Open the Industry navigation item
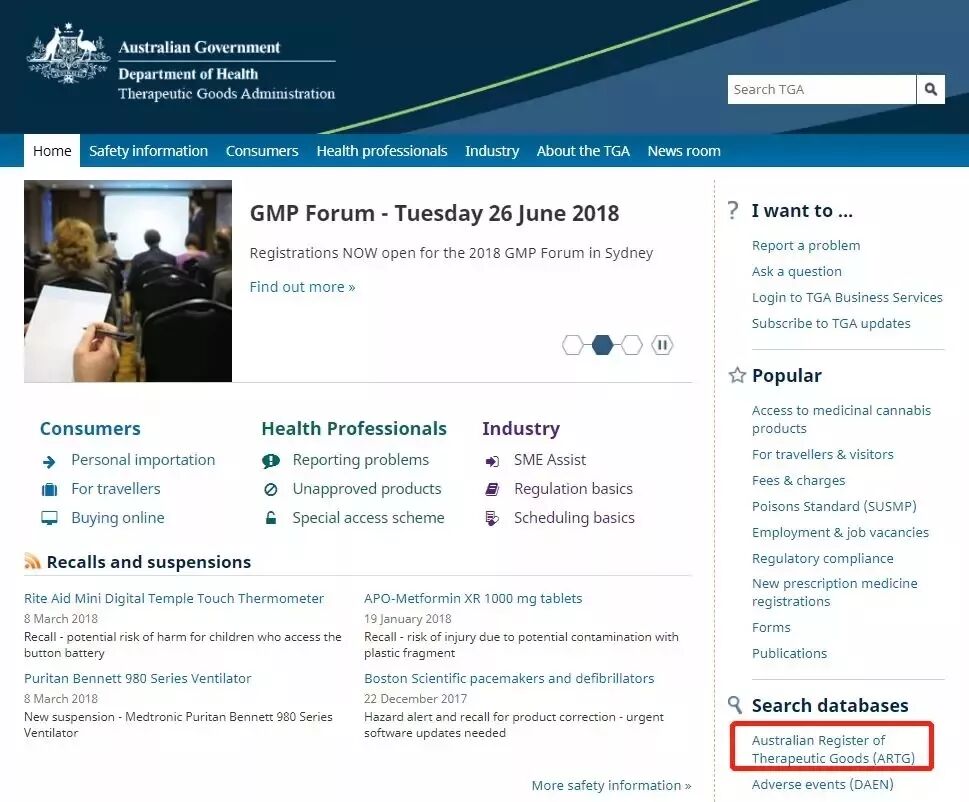 [x=492, y=151]
